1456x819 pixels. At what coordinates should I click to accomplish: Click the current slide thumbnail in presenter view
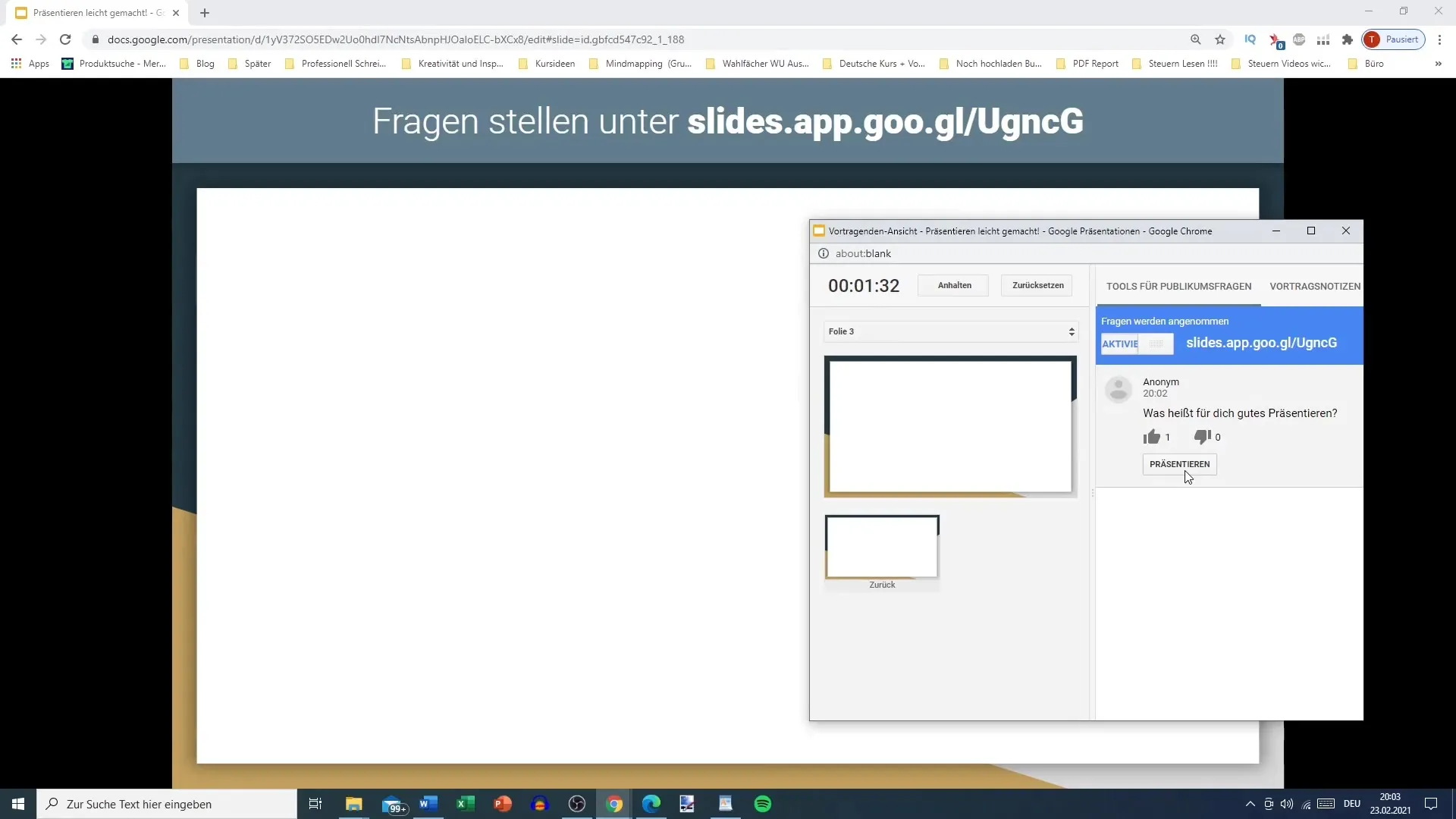(951, 426)
